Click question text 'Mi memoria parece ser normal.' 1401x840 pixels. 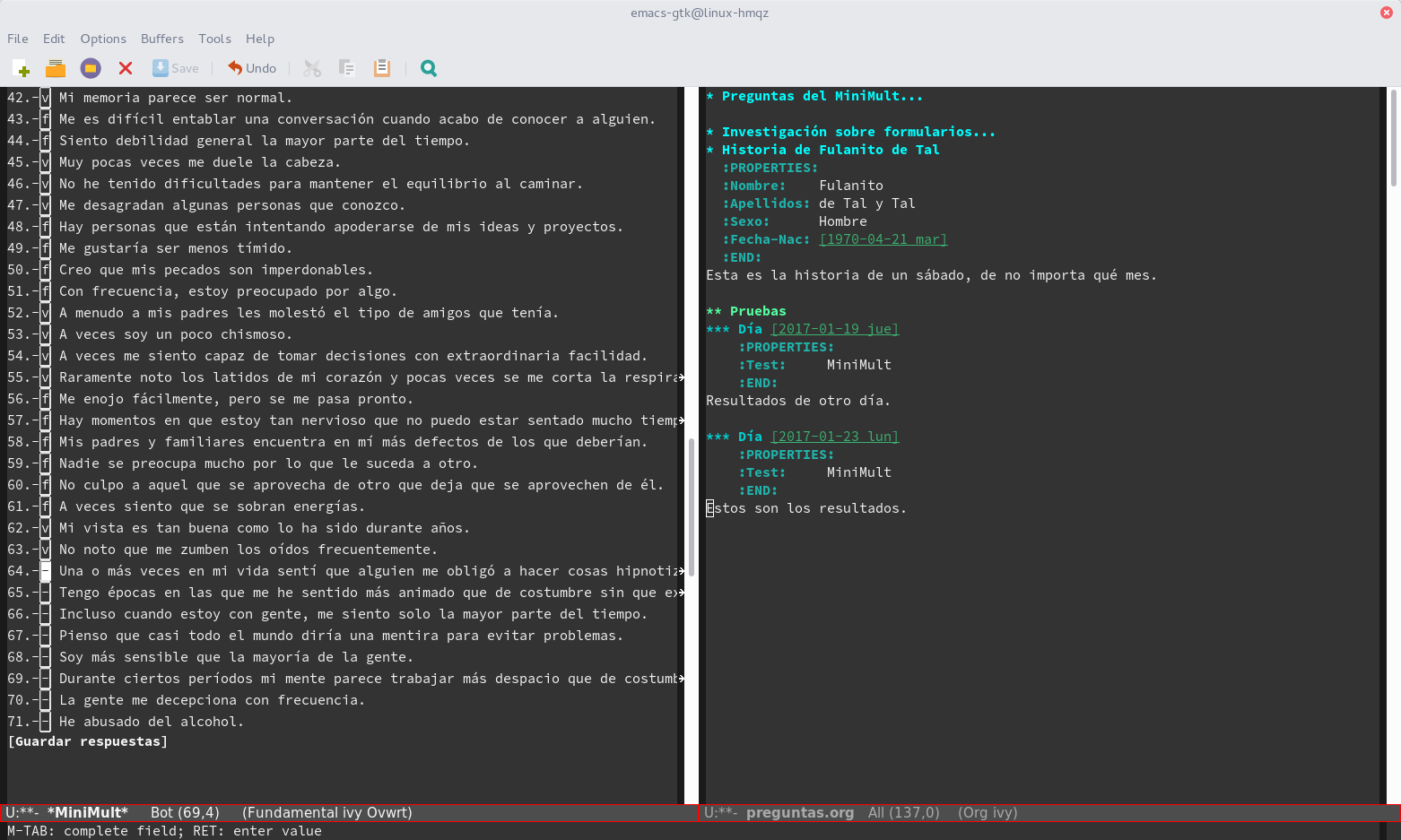point(176,98)
